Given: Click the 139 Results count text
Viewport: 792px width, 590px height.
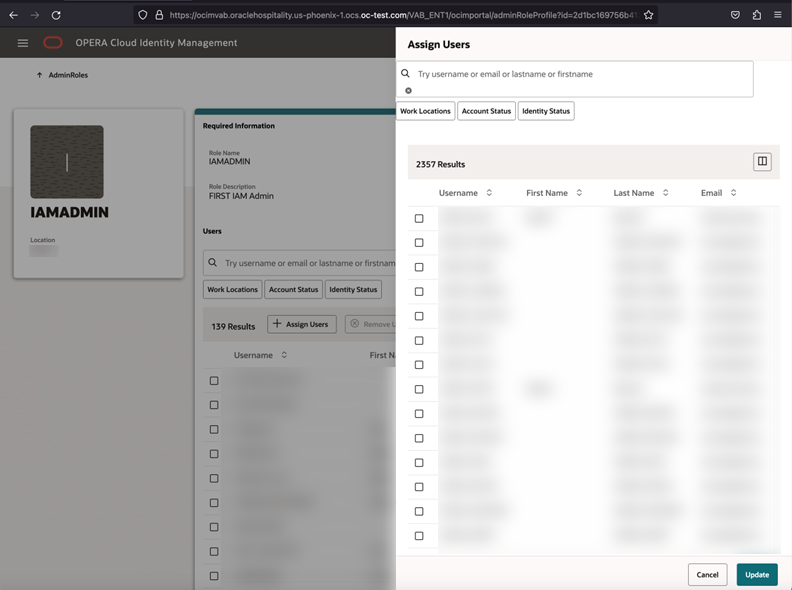Looking at the screenshot, I should (233, 327).
